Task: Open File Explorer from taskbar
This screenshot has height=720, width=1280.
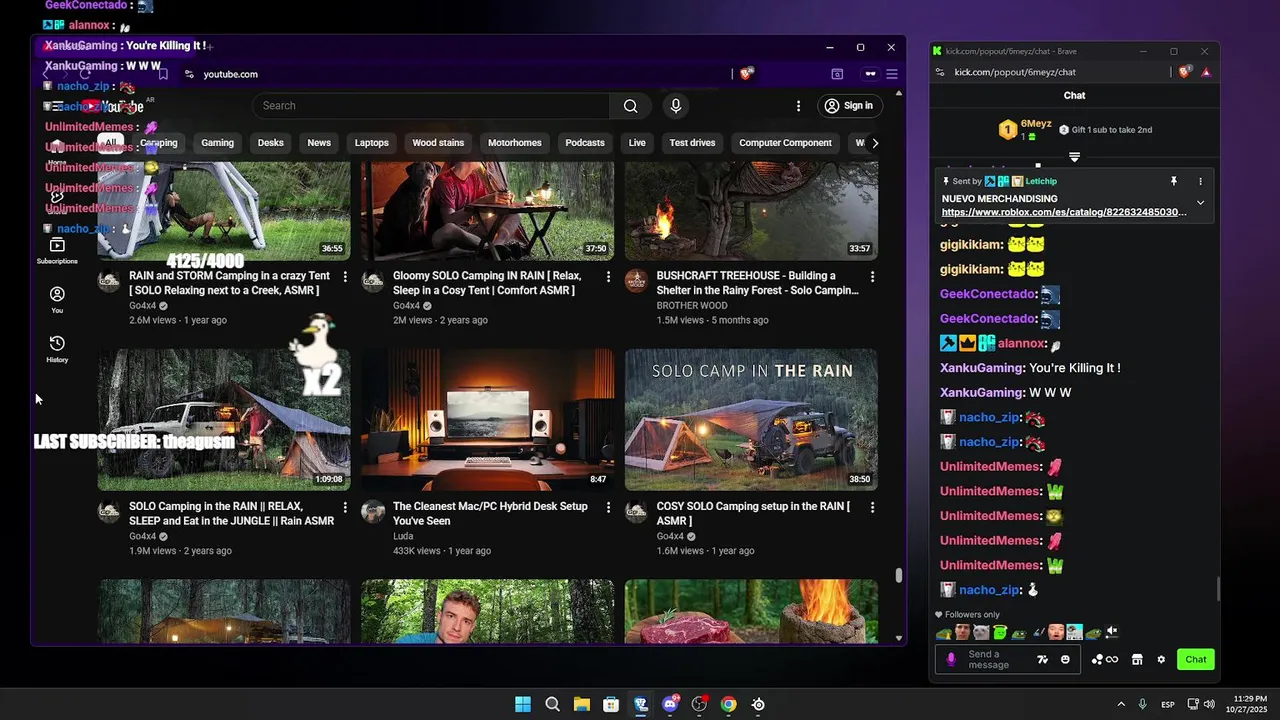Action: tap(581, 704)
